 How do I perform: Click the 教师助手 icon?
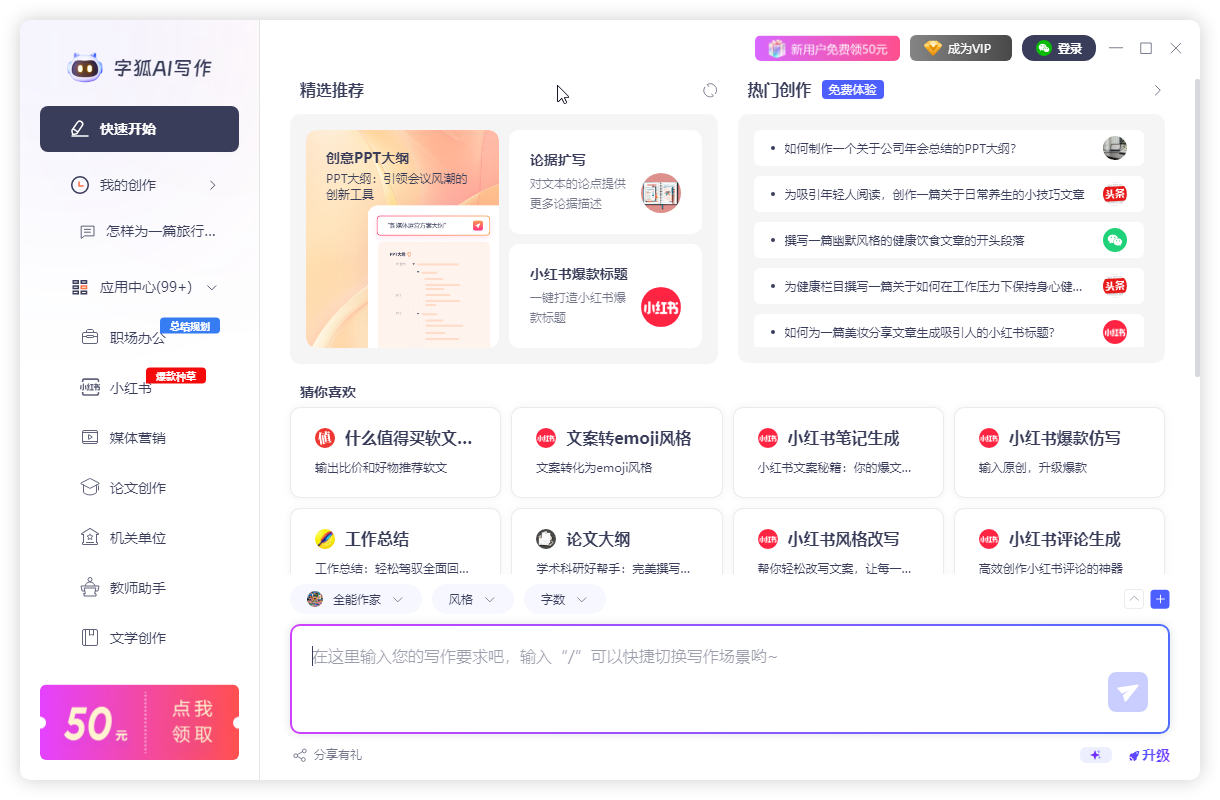click(90, 588)
